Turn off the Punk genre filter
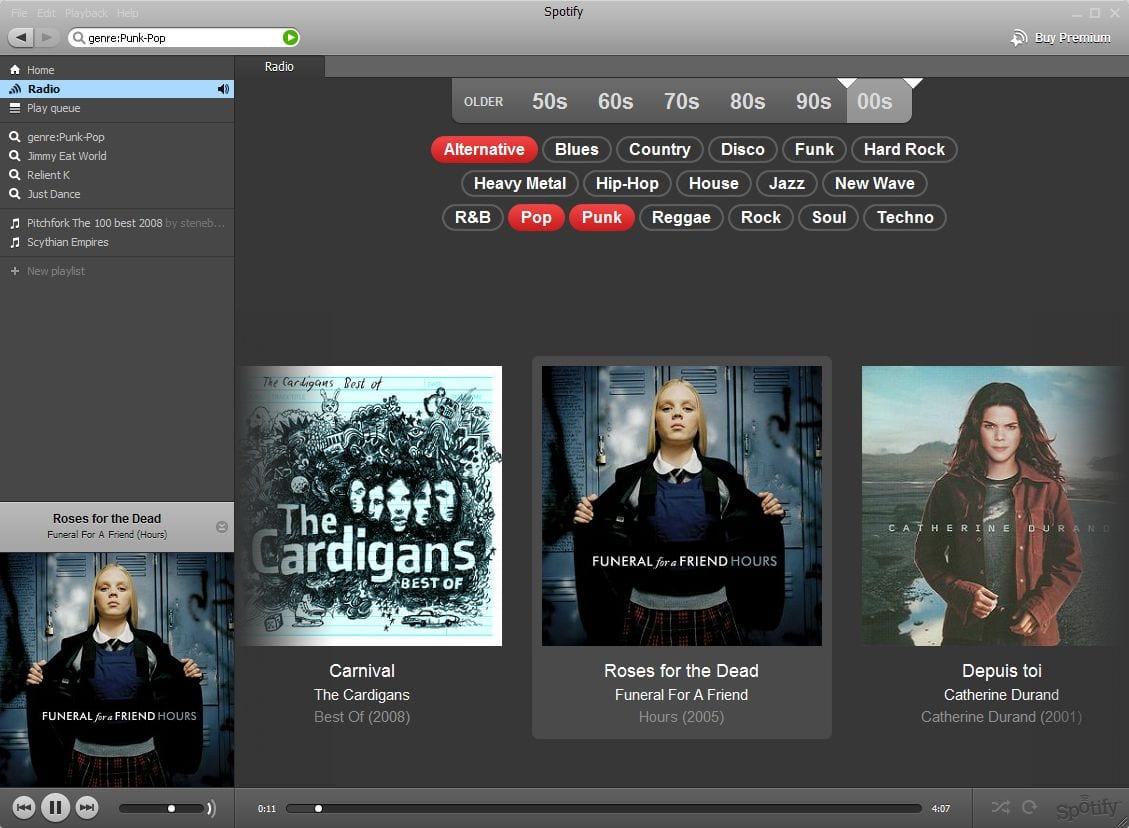This screenshot has width=1129, height=828. coord(601,218)
